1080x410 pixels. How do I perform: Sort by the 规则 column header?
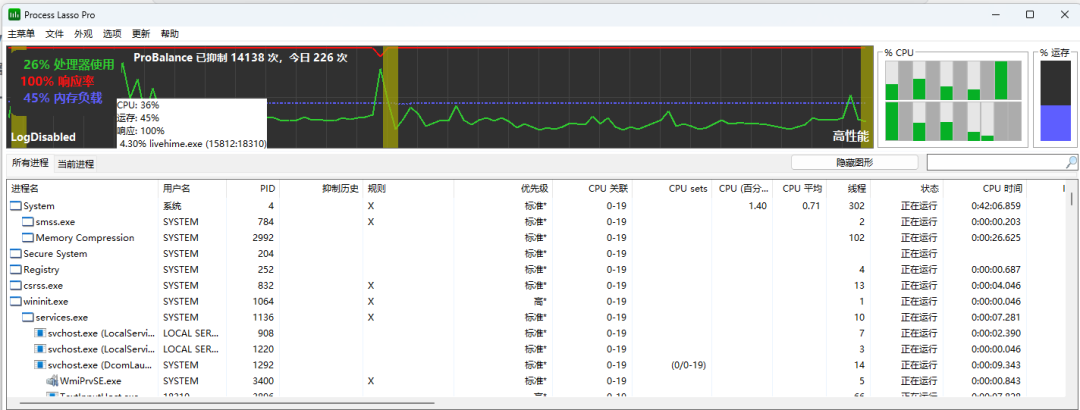coord(408,188)
